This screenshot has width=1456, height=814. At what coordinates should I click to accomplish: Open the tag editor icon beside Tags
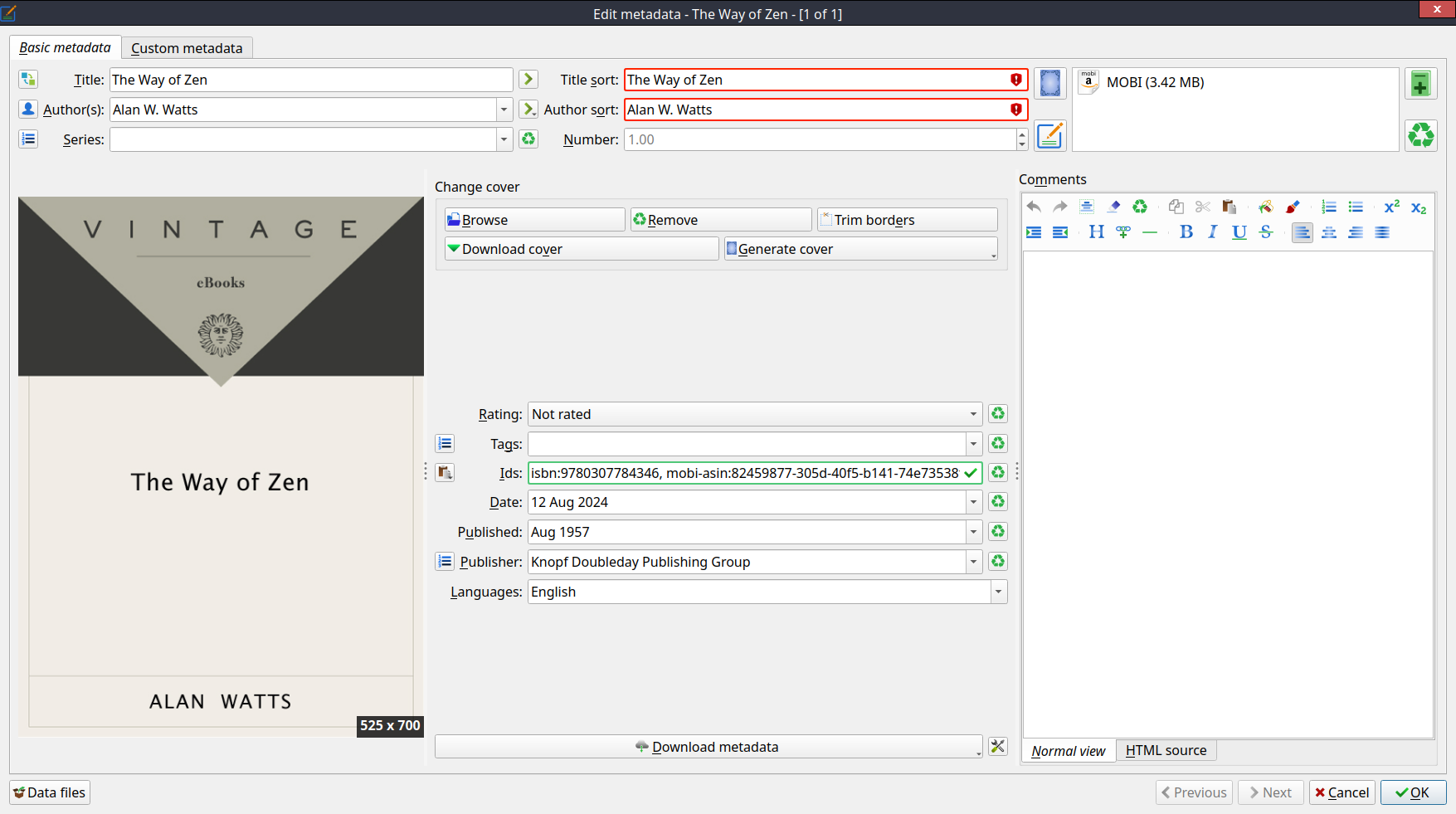(x=445, y=444)
